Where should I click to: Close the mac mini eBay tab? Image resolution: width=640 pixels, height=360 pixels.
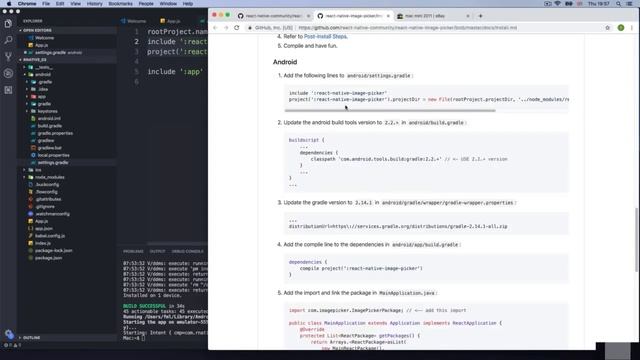(468, 16)
